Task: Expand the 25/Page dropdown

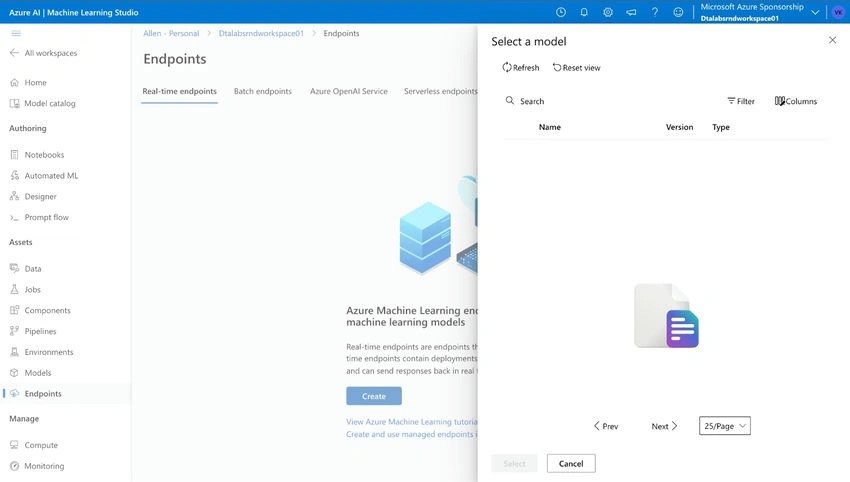Action: [x=725, y=426]
